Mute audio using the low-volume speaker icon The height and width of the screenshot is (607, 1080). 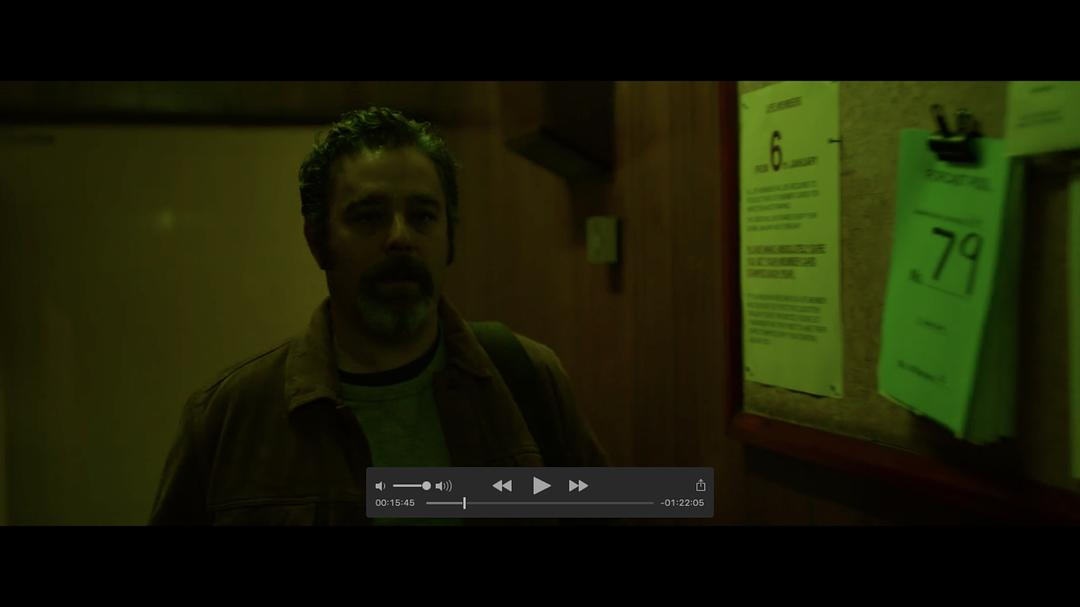pyautogui.click(x=380, y=486)
